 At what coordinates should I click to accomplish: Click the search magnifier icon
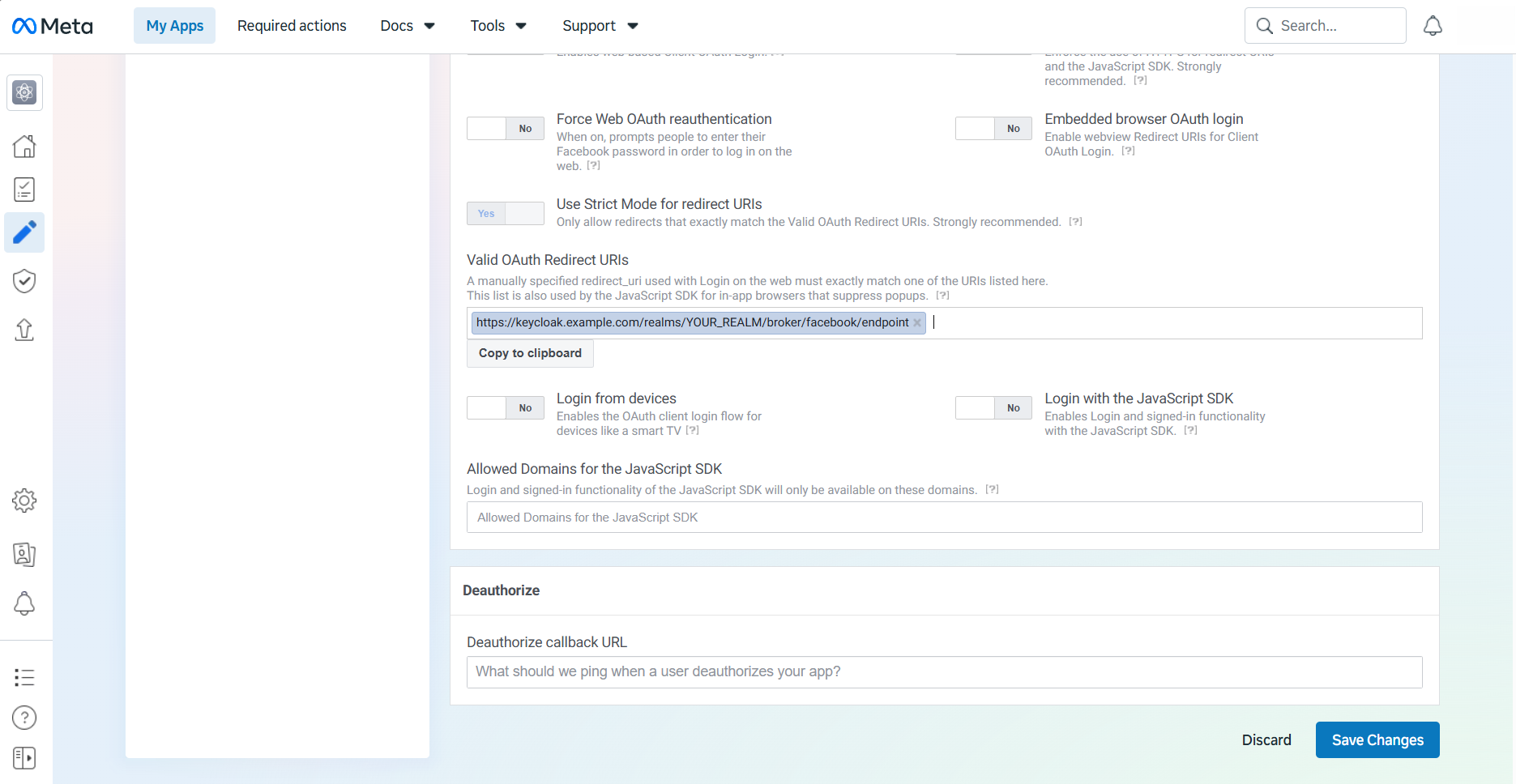pyautogui.click(x=1264, y=26)
